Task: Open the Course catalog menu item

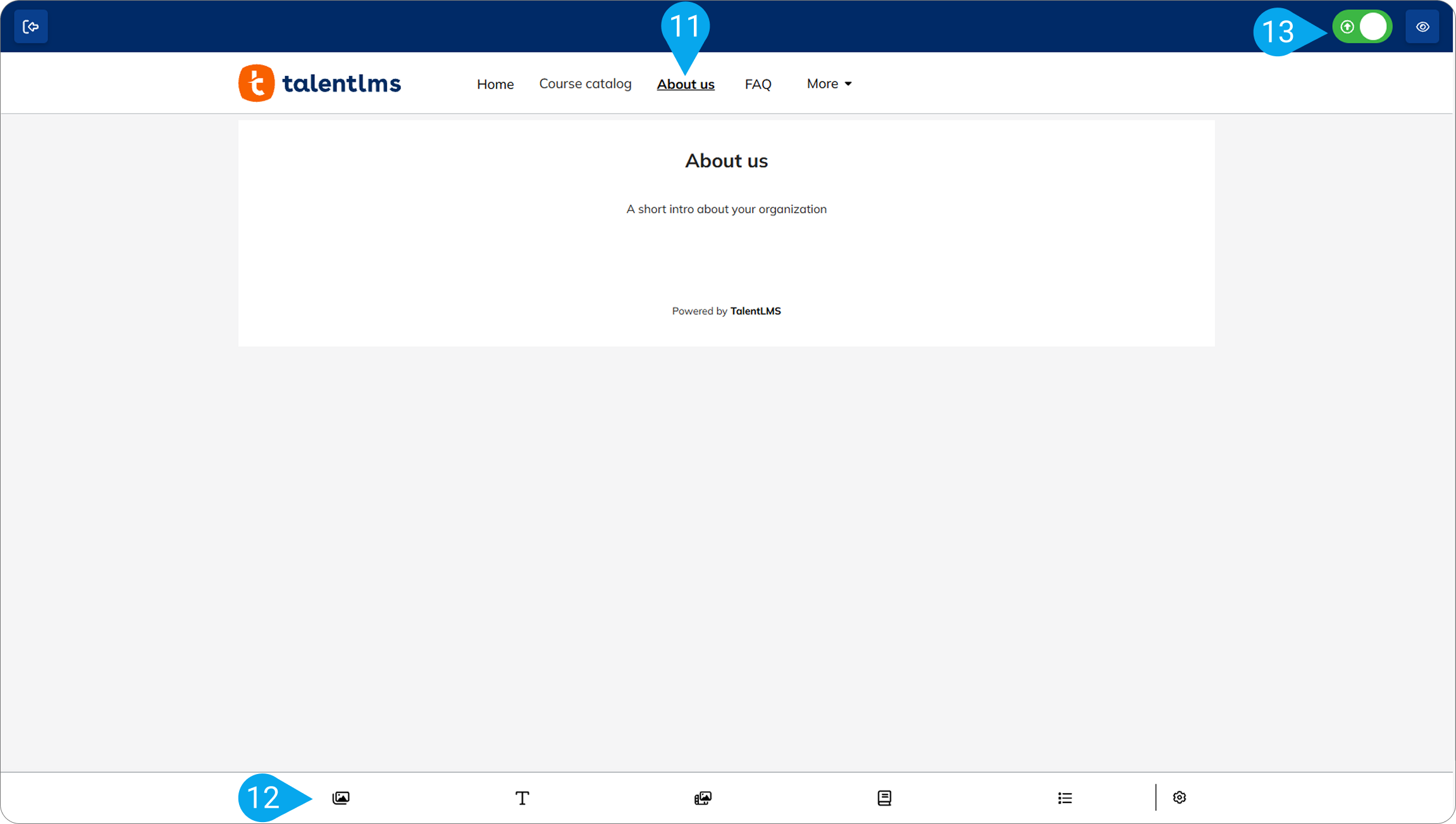Action: coord(585,83)
